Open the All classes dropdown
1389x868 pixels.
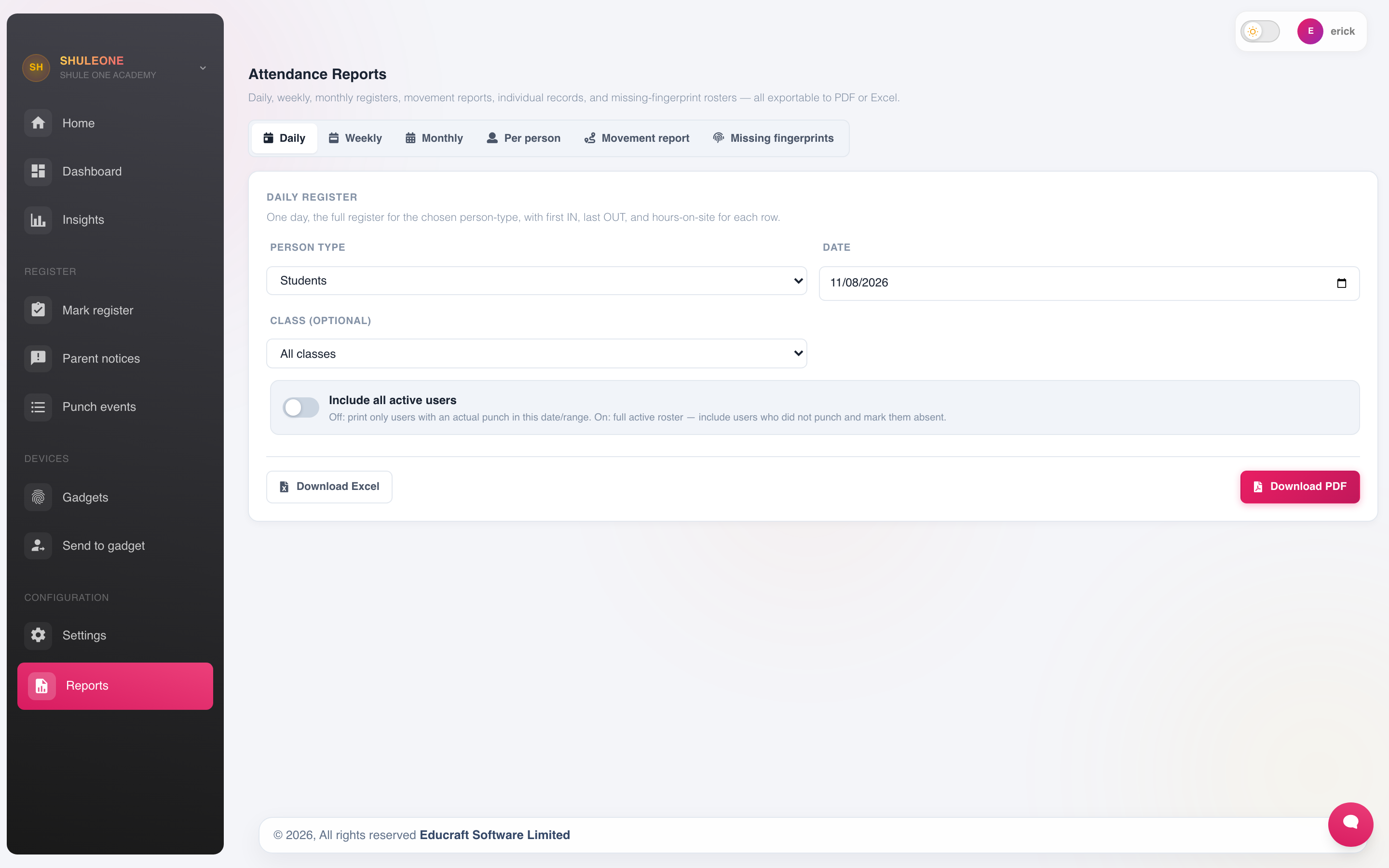pyautogui.click(x=537, y=353)
